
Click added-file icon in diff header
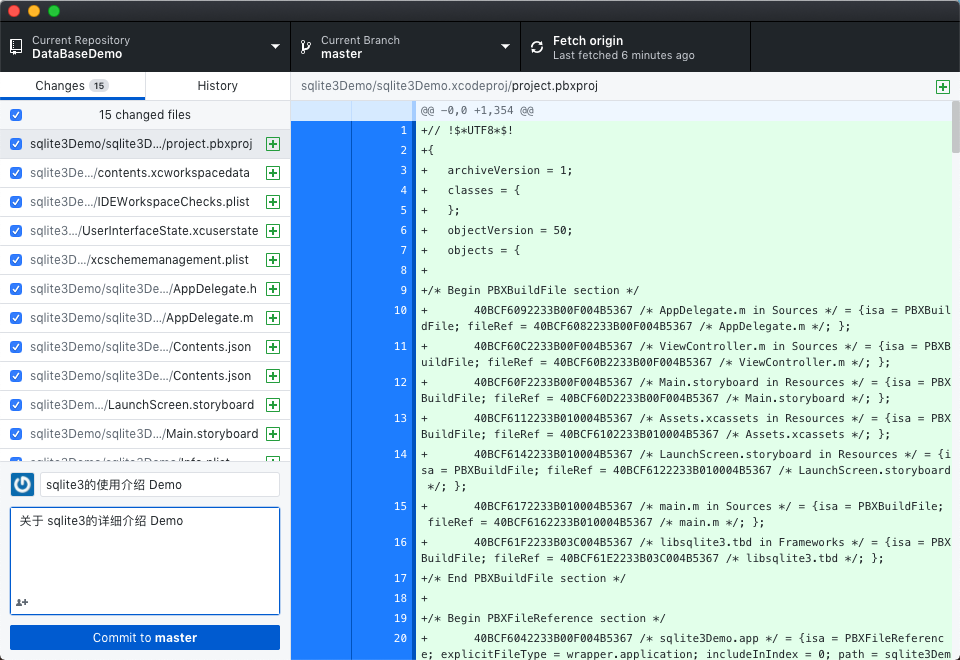943,87
